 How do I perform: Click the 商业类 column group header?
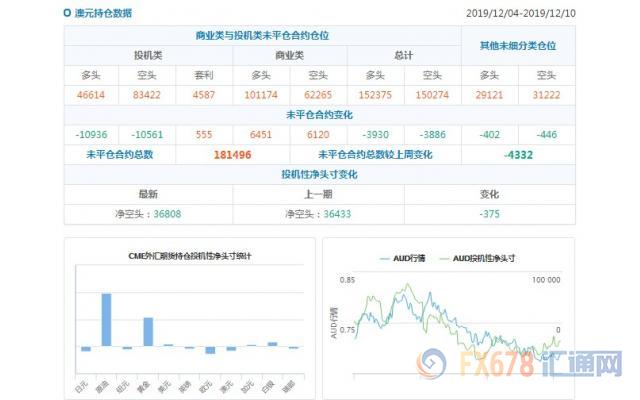[x=289, y=56]
